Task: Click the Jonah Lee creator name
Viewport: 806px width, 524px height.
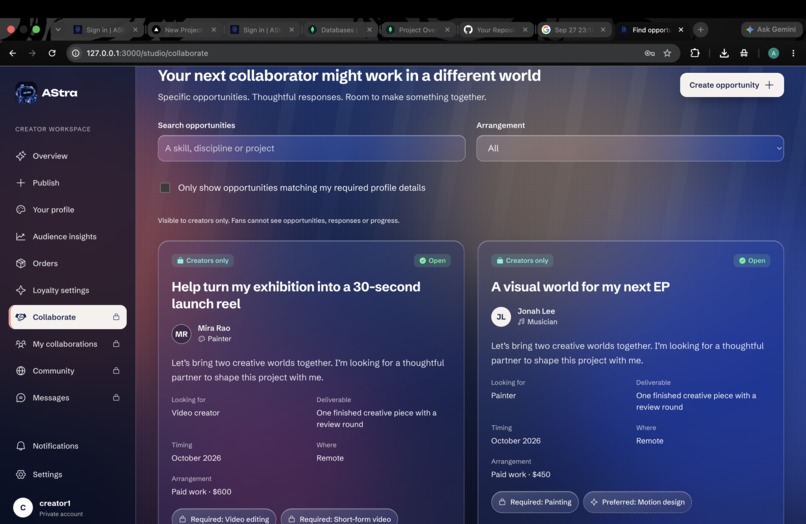Action: 536,311
